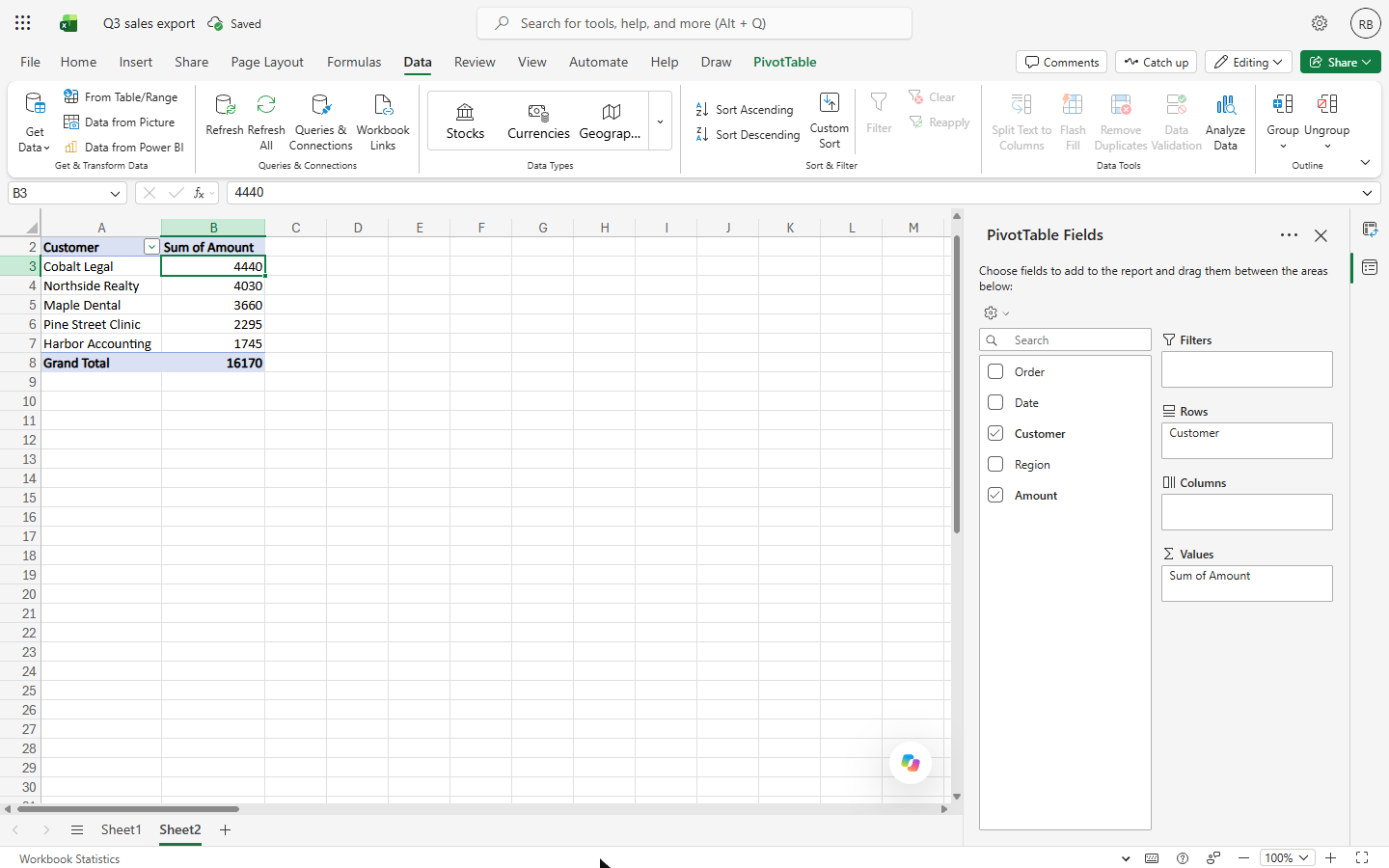Show the all sheets list icon
Screen dimensions: 1389x868
click(x=77, y=830)
